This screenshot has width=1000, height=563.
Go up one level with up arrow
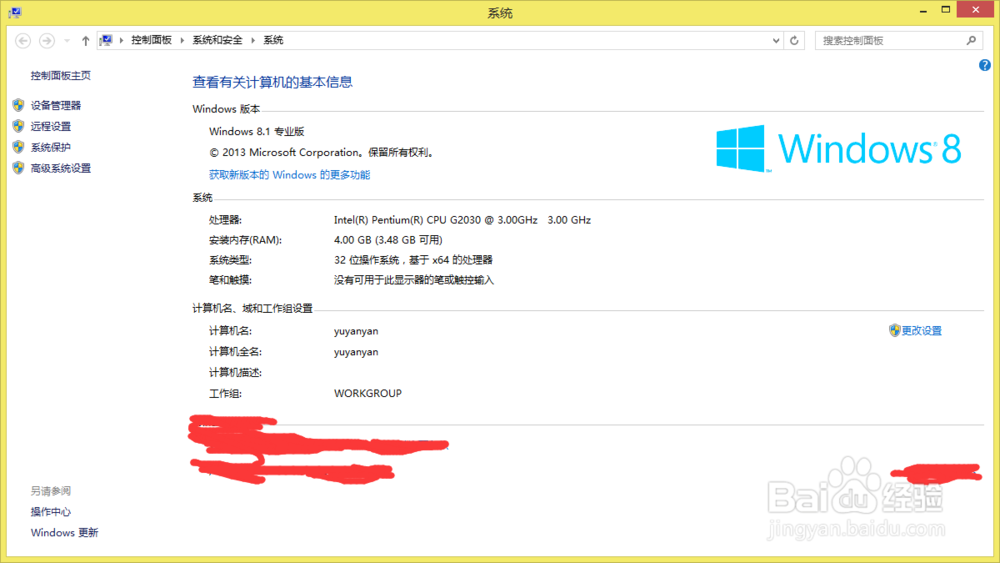pyautogui.click(x=85, y=41)
